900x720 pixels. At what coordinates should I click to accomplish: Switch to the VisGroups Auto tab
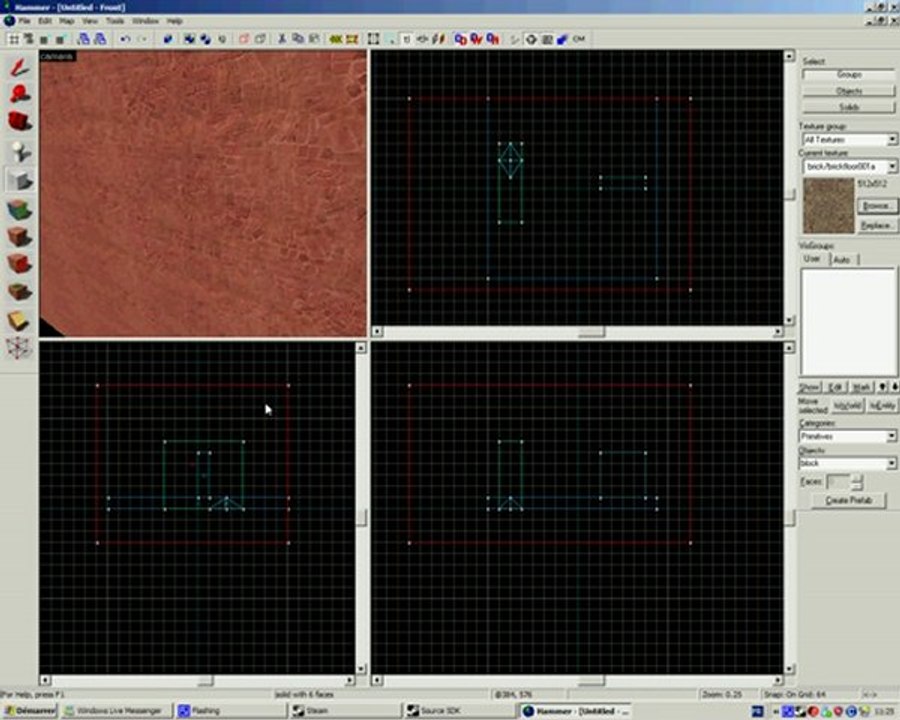pos(842,260)
